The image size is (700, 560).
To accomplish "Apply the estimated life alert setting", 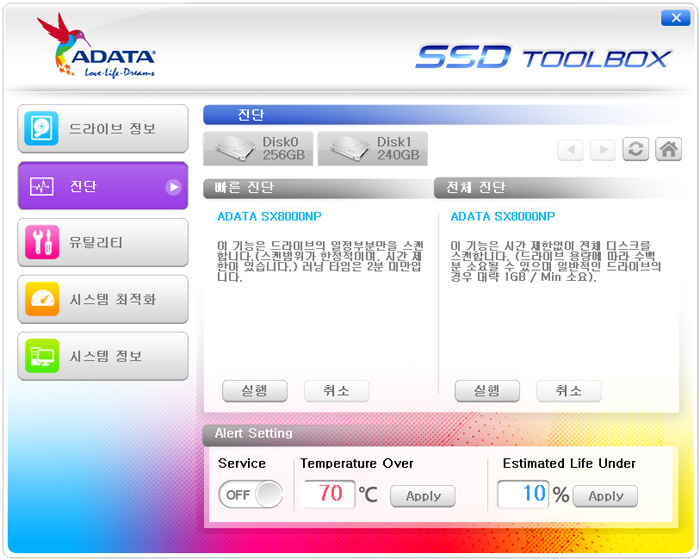I will tap(605, 496).
